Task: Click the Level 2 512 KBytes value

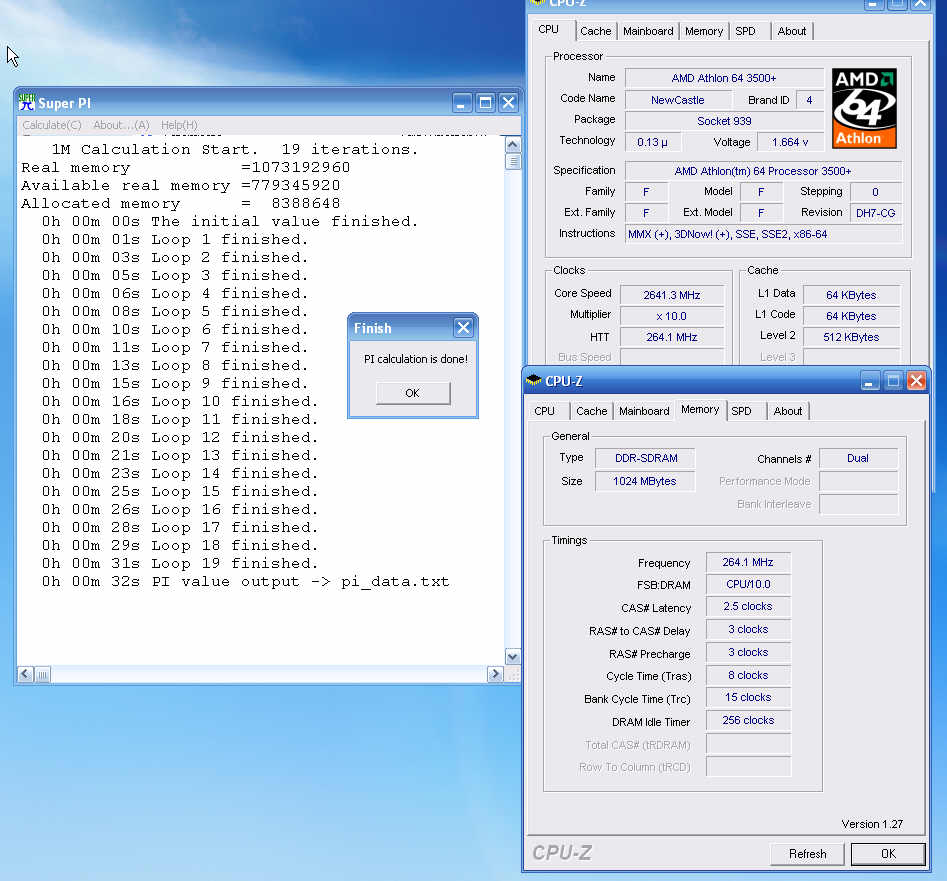Action: [850, 337]
